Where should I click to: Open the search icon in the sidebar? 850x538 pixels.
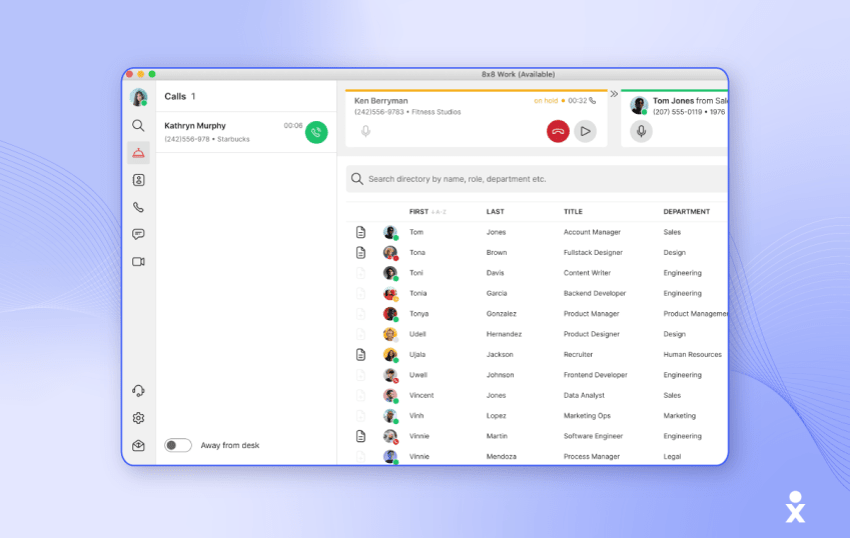[138, 126]
